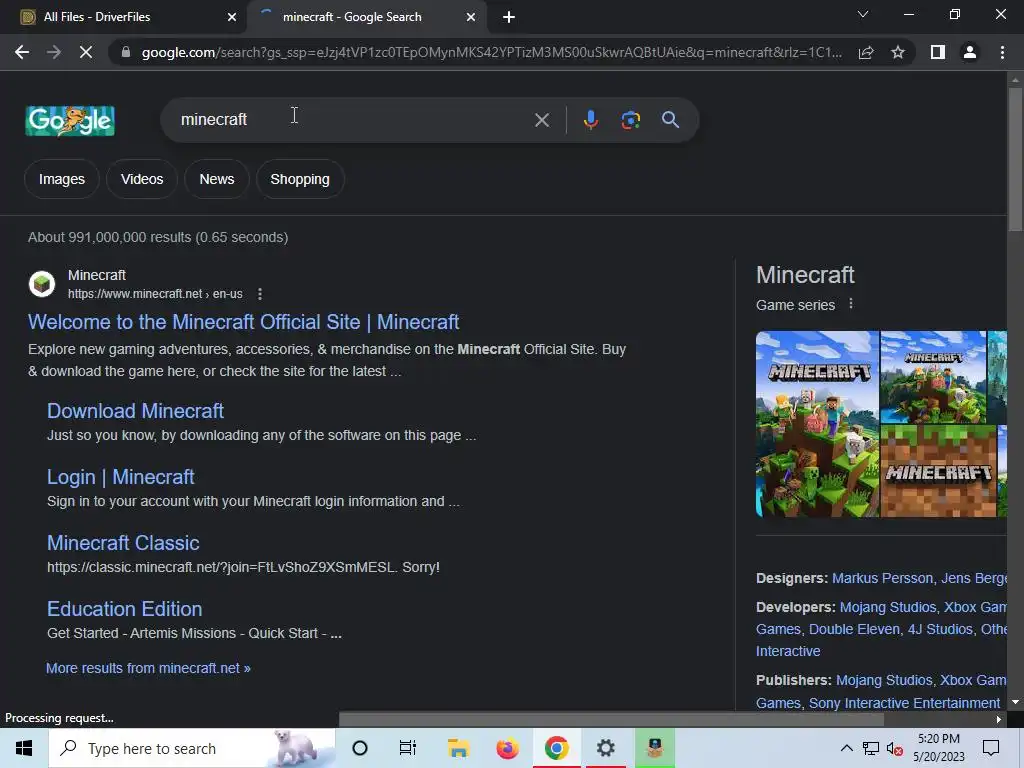Close the All Files - DriverFiles tab
Screen dimensions: 1024x768
pyautogui.click(x=232, y=17)
